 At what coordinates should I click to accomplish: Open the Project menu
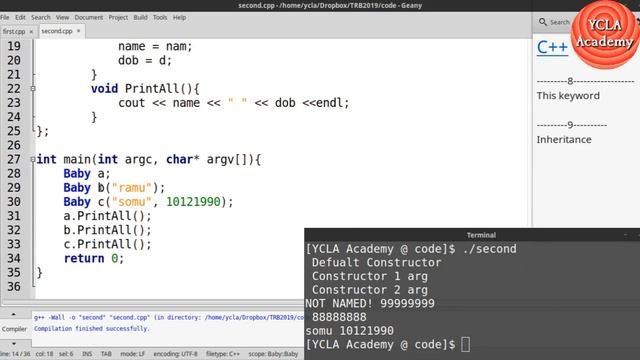pyautogui.click(x=118, y=18)
